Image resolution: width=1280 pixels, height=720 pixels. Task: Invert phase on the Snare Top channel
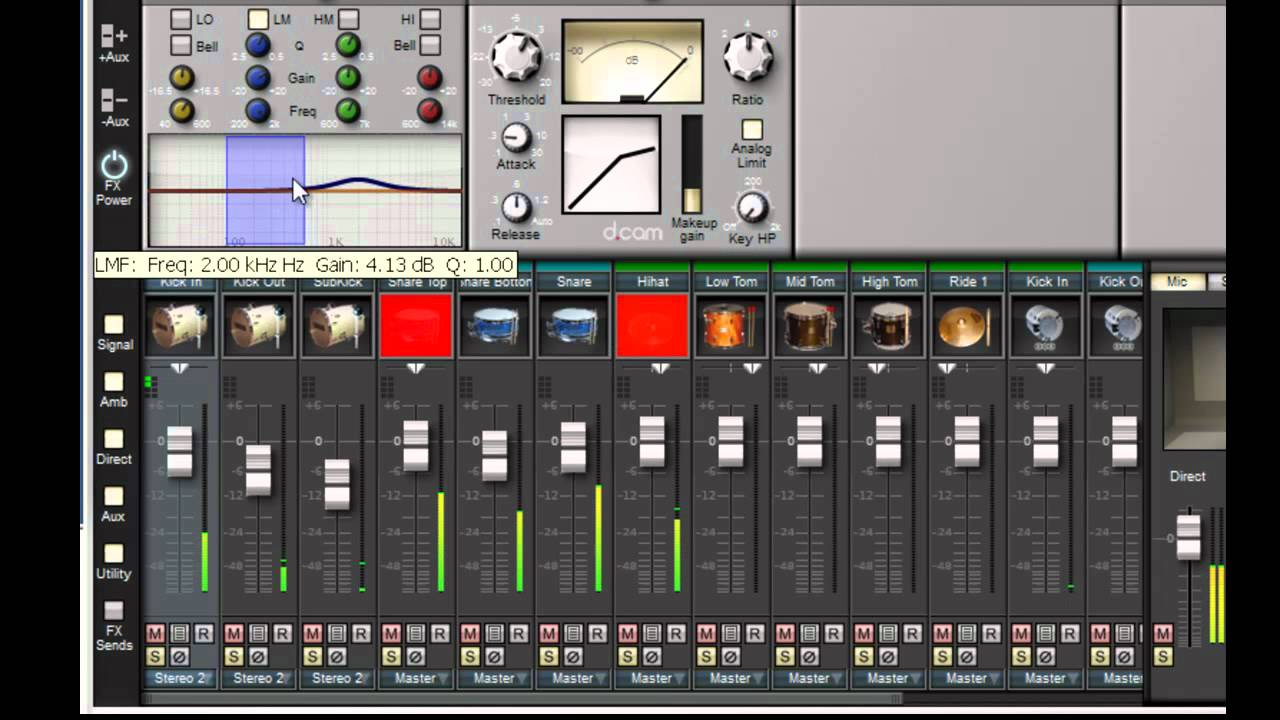click(x=415, y=657)
